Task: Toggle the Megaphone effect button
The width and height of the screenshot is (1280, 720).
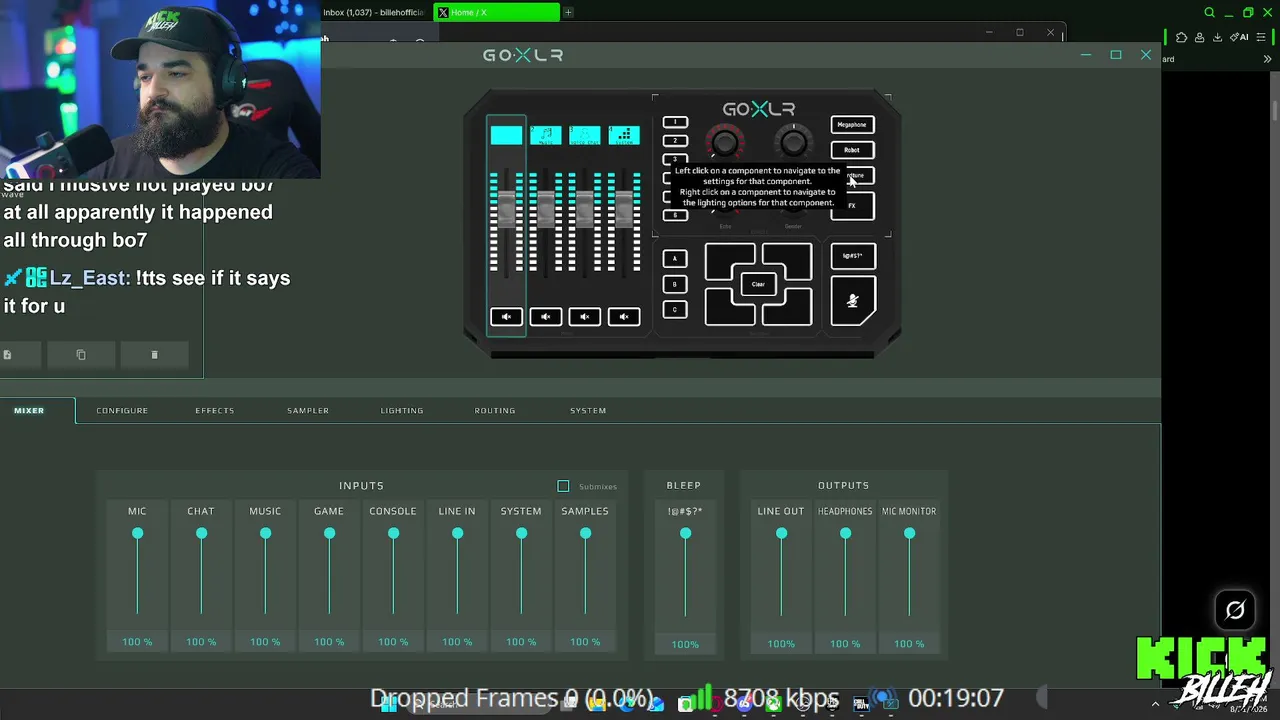Action: [852, 125]
